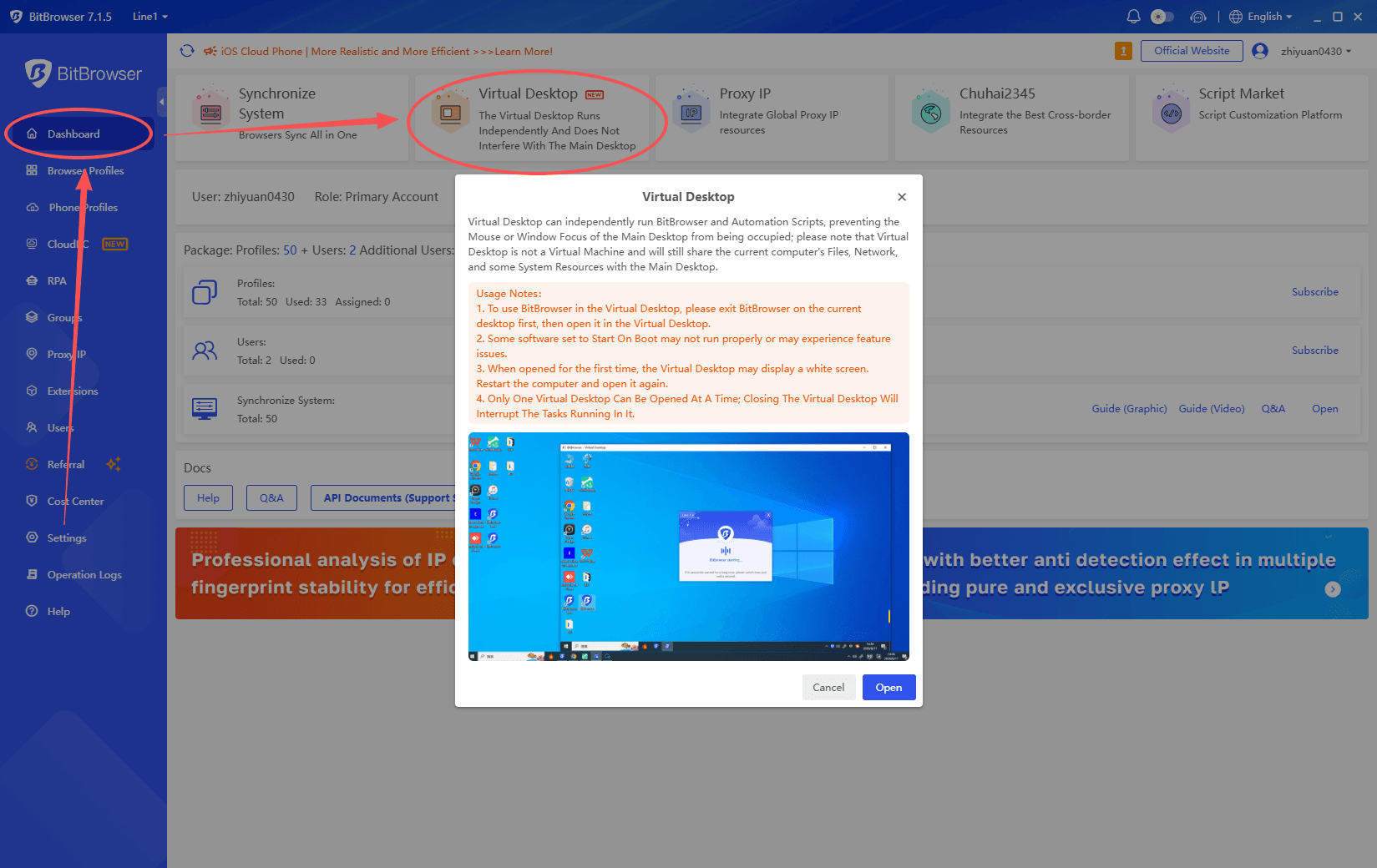Screen dimensions: 1377x868
Task: Click the RPA robot icon
Action: [x=32, y=280]
